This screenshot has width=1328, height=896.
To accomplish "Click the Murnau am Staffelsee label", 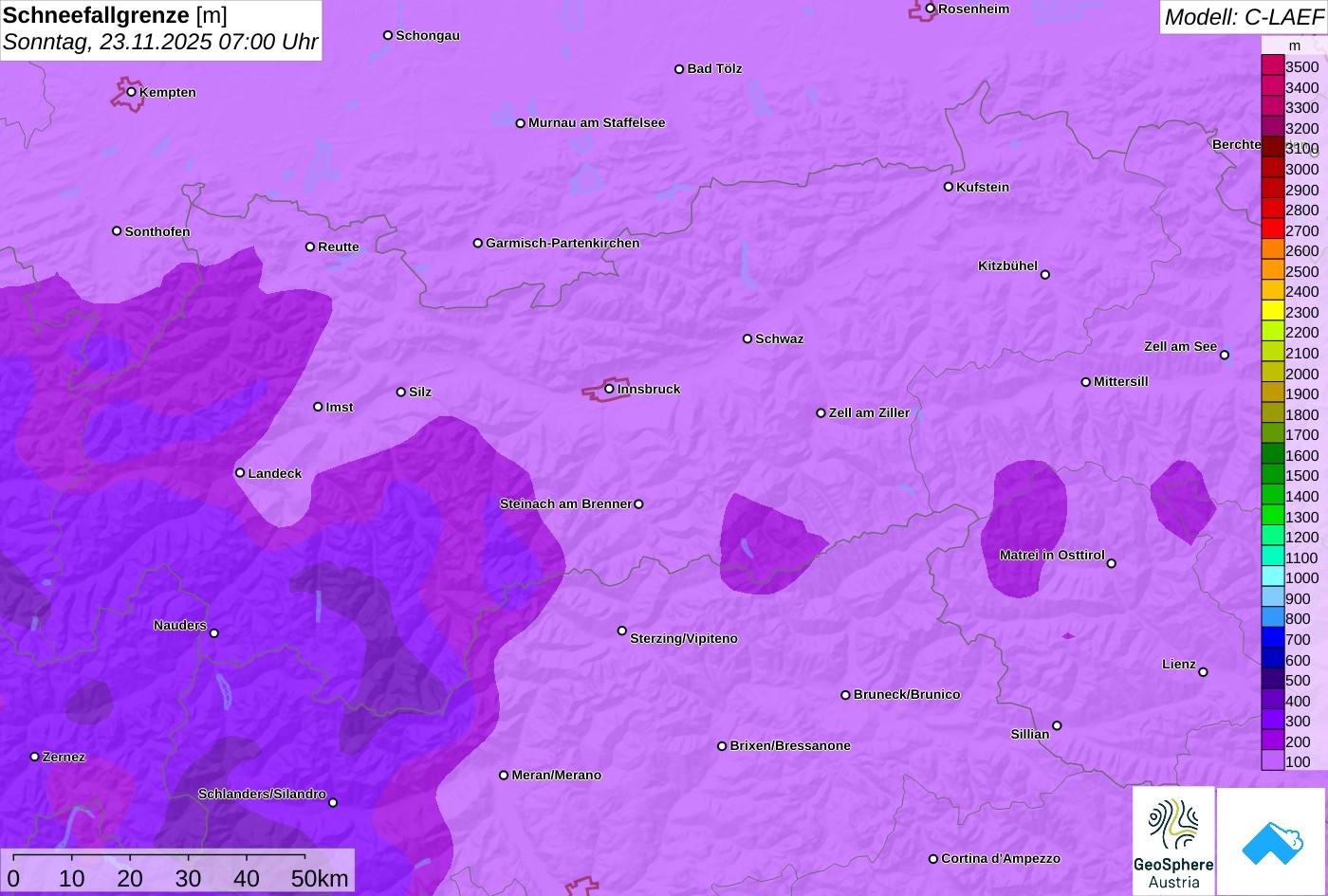I will [x=597, y=122].
